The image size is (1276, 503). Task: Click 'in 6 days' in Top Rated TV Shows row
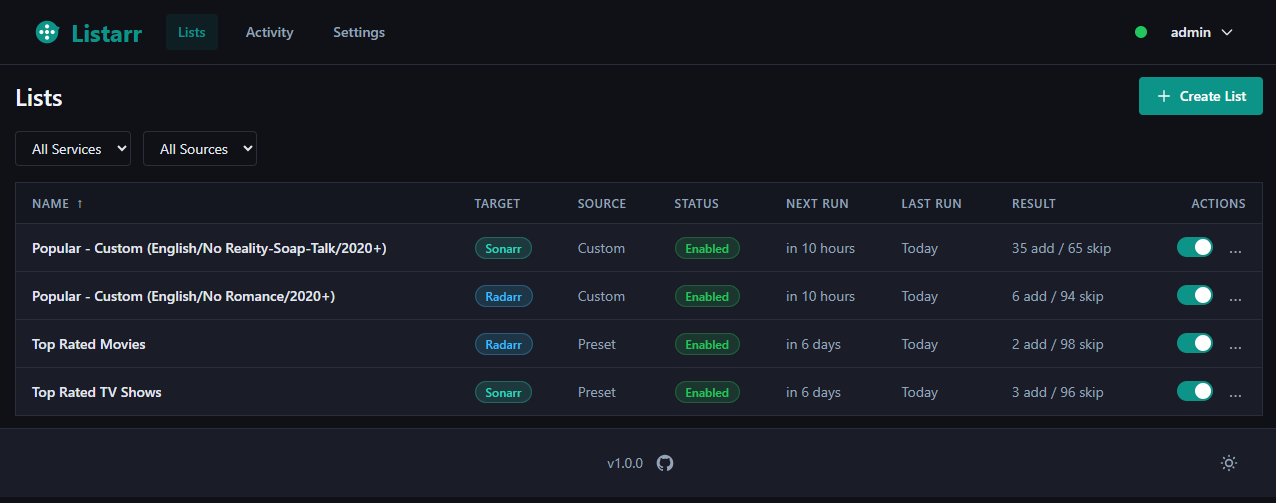813,392
